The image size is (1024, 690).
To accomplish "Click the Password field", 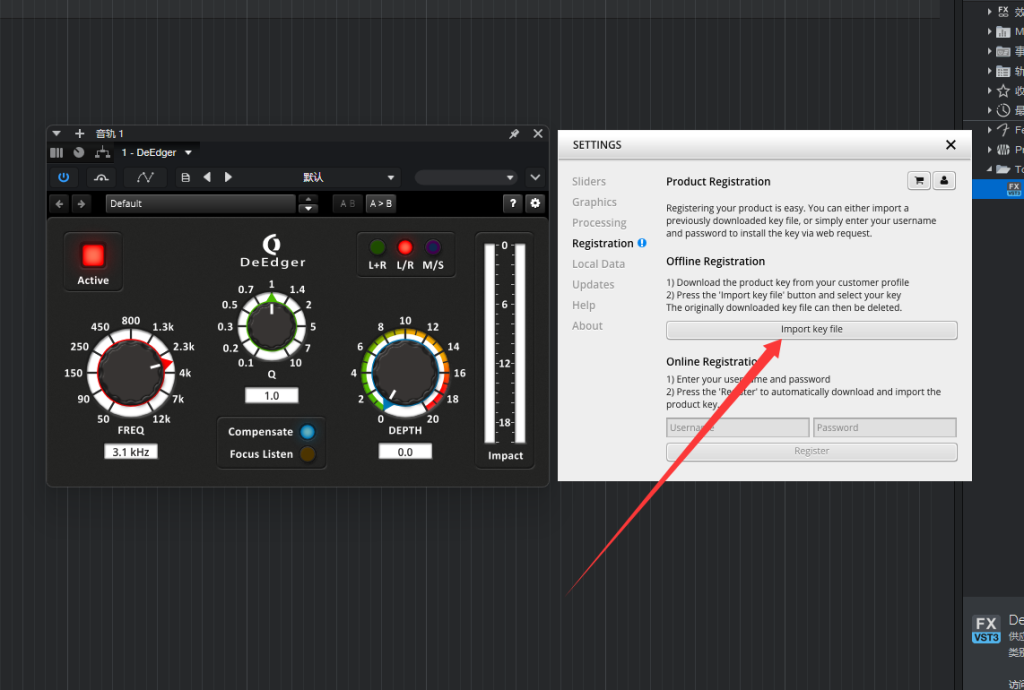I will [884, 428].
